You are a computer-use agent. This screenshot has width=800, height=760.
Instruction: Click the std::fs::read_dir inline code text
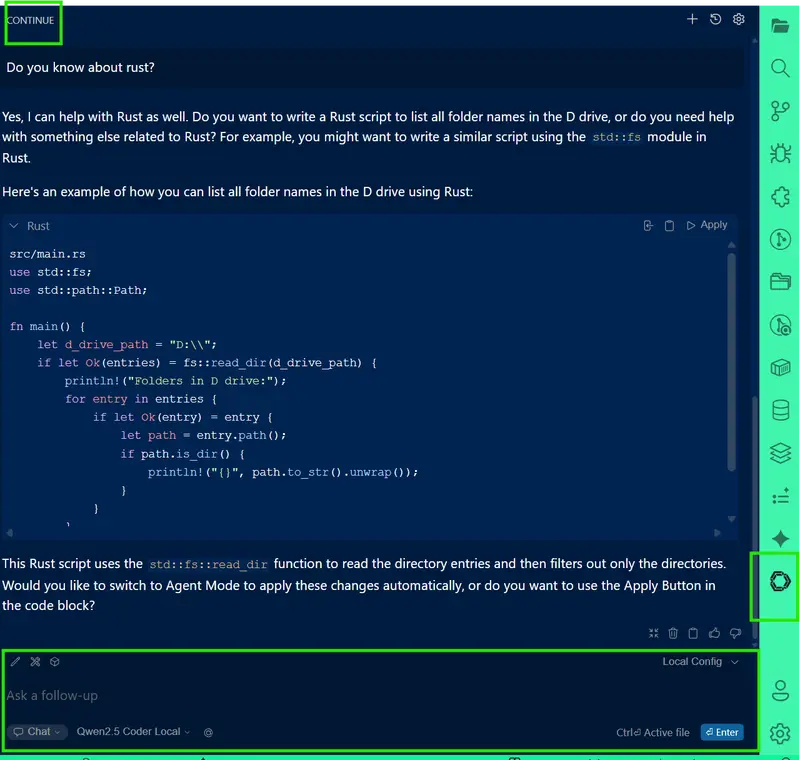point(208,564)
